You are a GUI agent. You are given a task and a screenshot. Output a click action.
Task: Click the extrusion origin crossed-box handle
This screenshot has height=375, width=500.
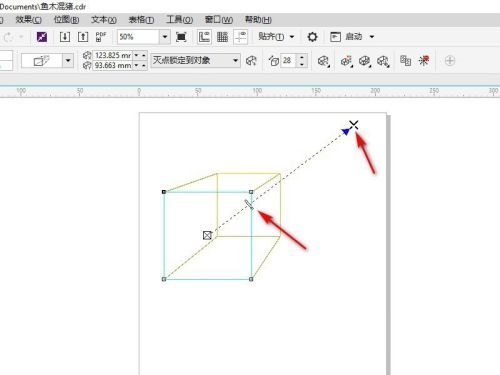coord(207,235)
